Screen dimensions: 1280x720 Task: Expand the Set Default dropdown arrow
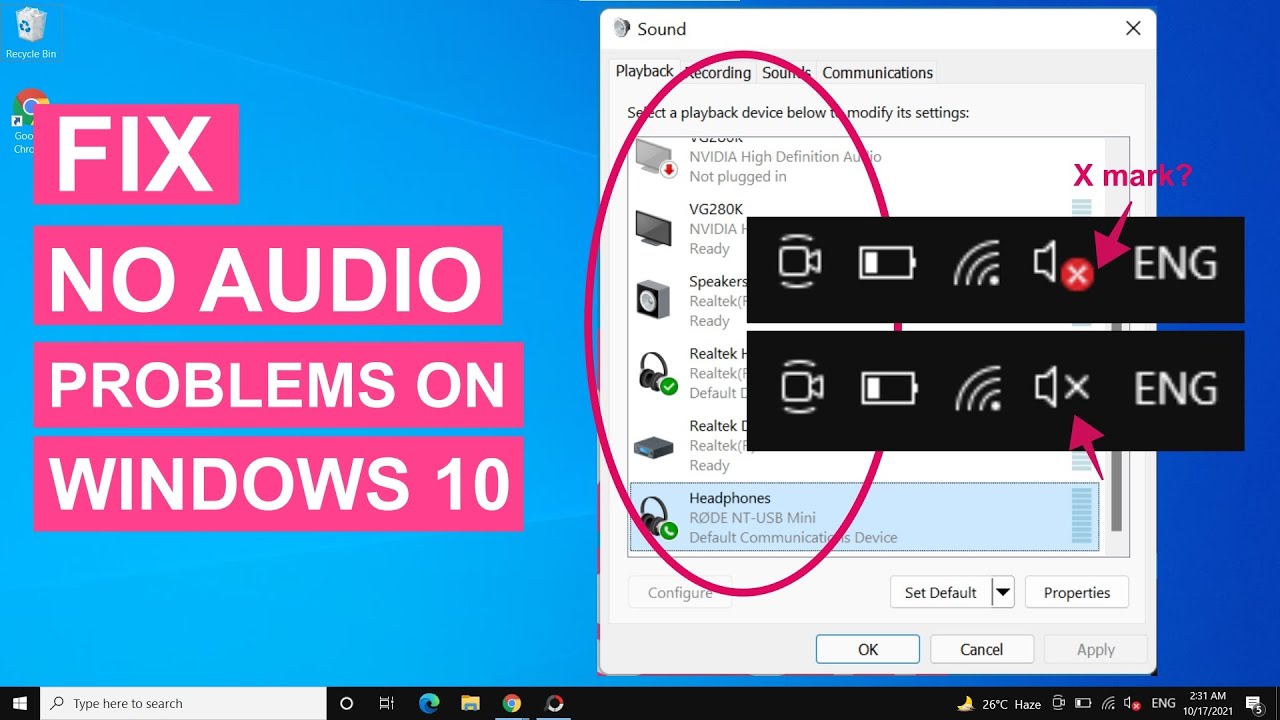[x=1003, y=592]
